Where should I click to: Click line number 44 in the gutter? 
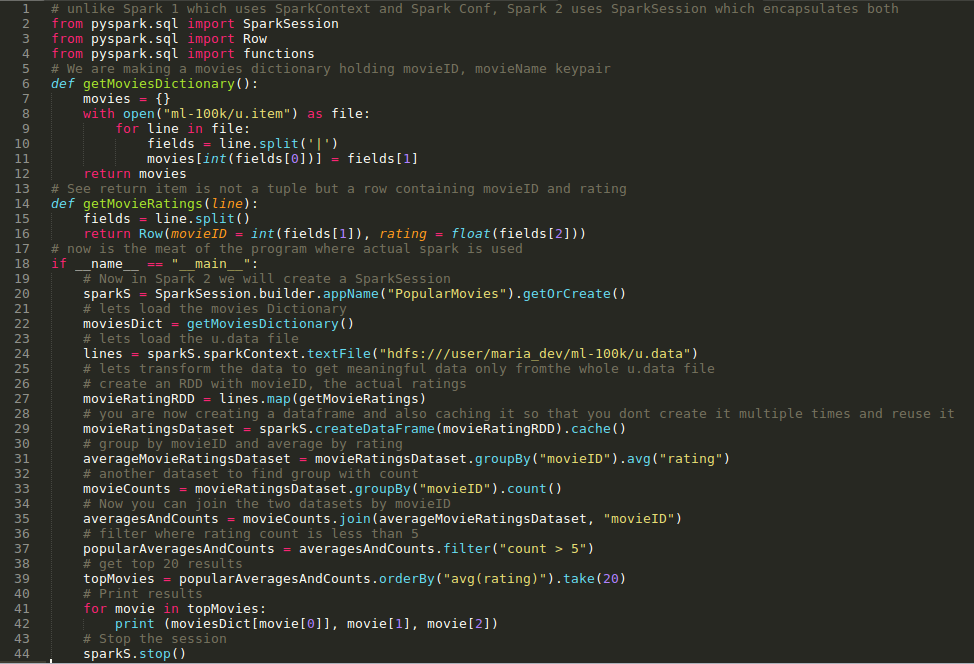click(22, 653)
